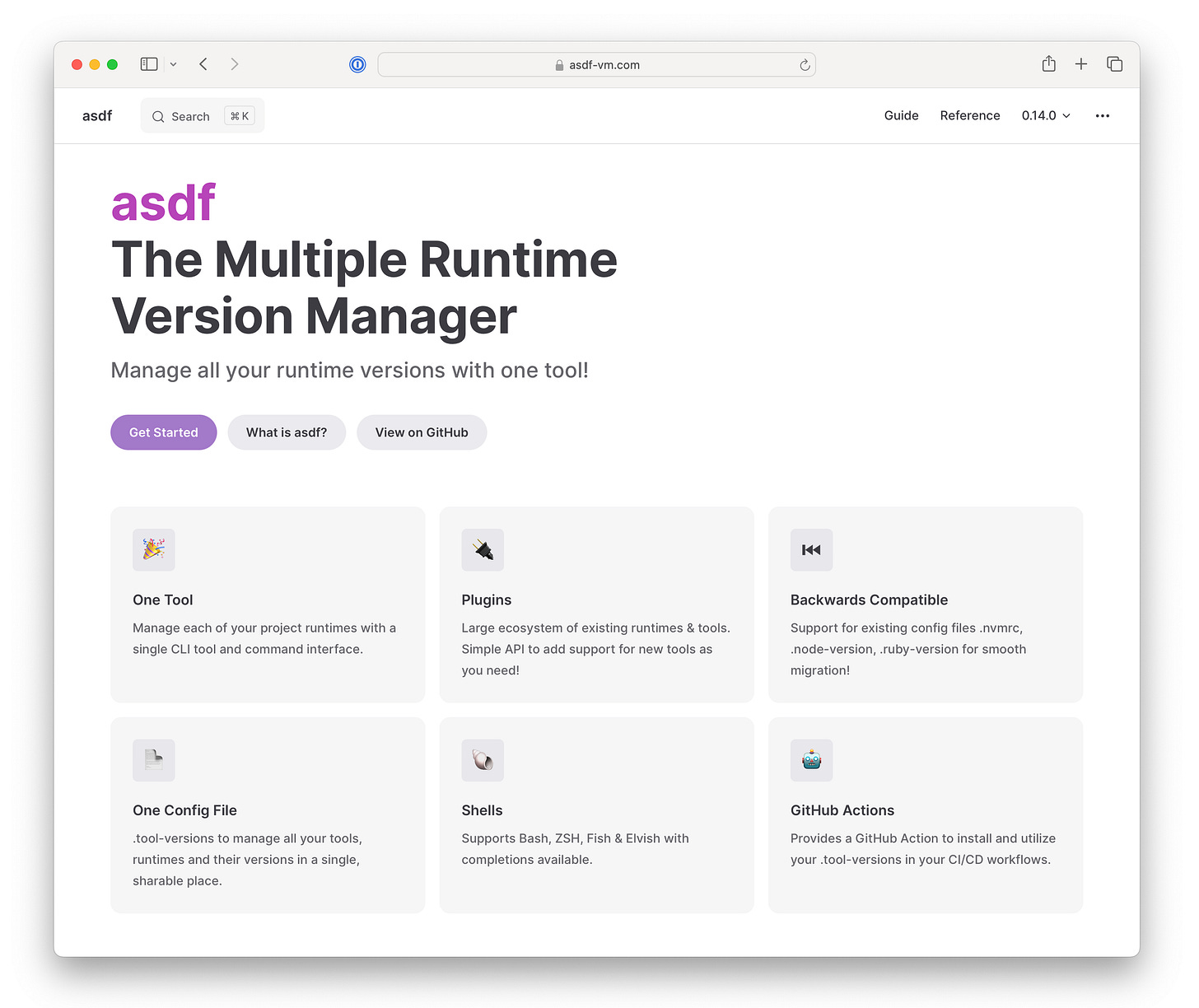Screen dimensions: 1199x1008
Task: Click the lock icon in address bar
Action: point(559,65)
